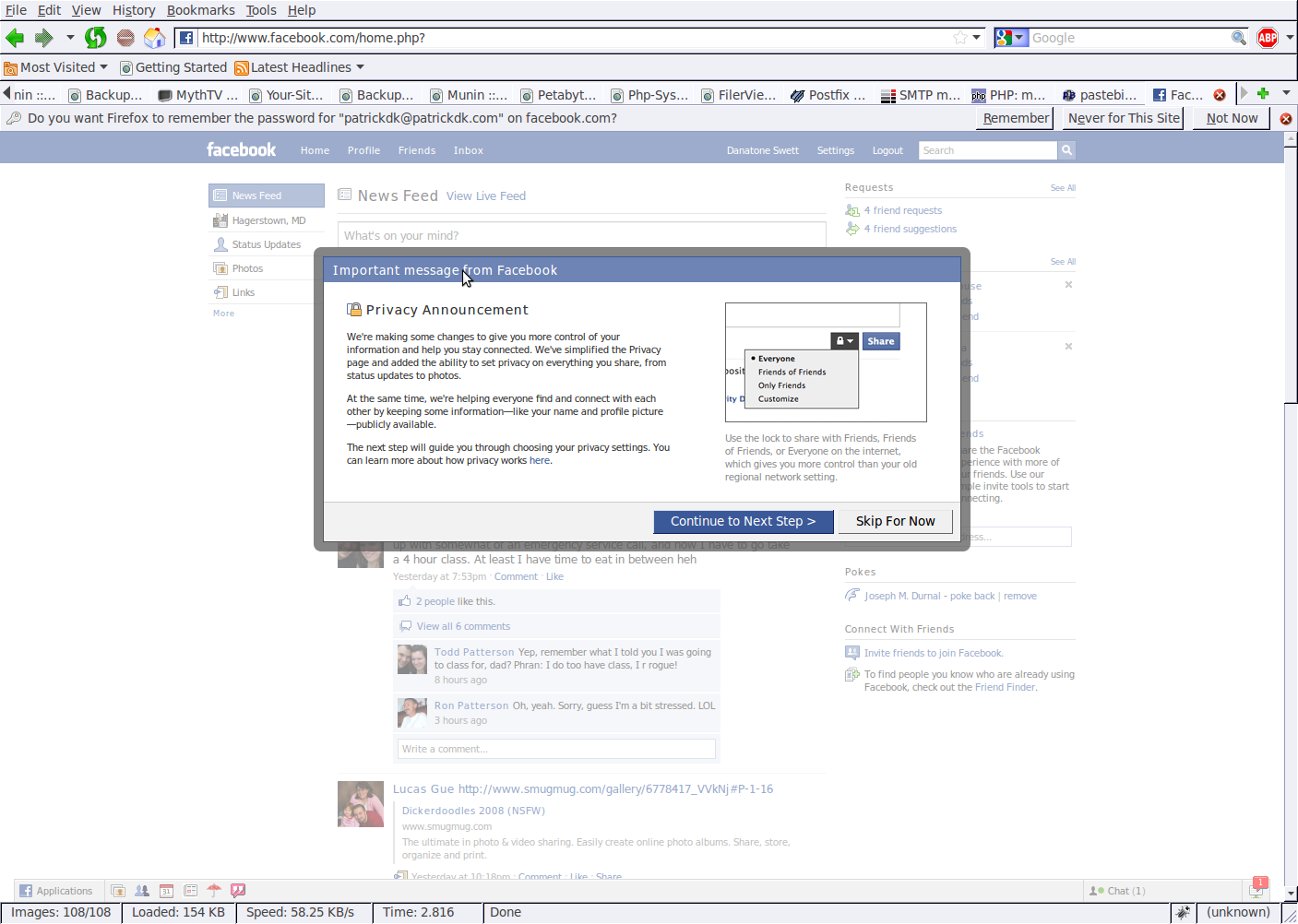Choose Not Now on password prompt

[x=1231, y=118]
